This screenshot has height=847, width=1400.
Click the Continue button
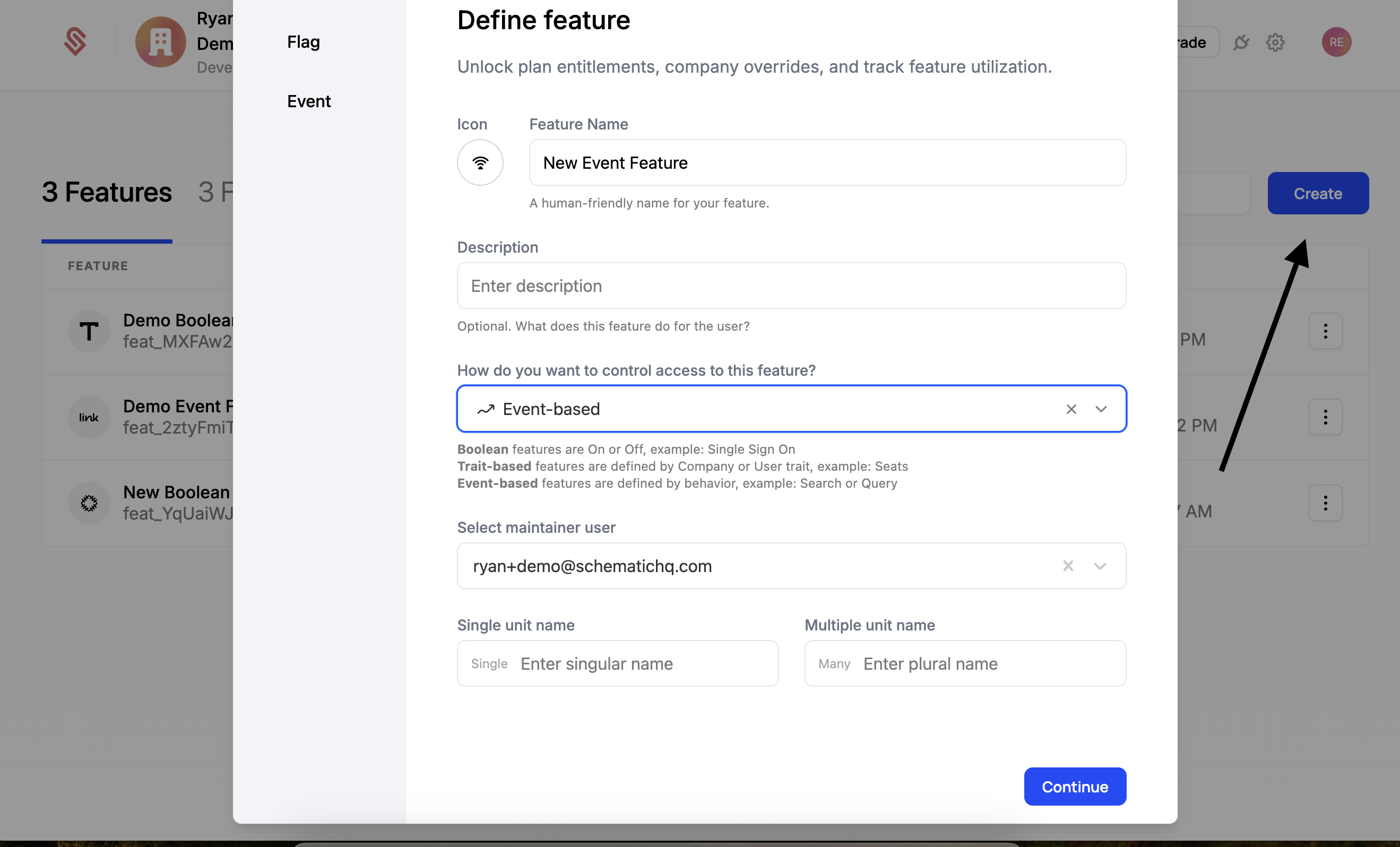click(x=1075, y=786)
